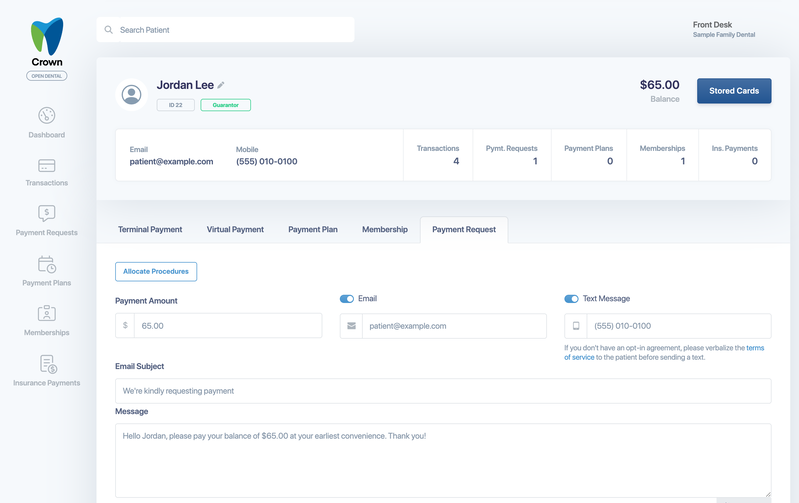Click the Stored Cards button

(734, 91)
